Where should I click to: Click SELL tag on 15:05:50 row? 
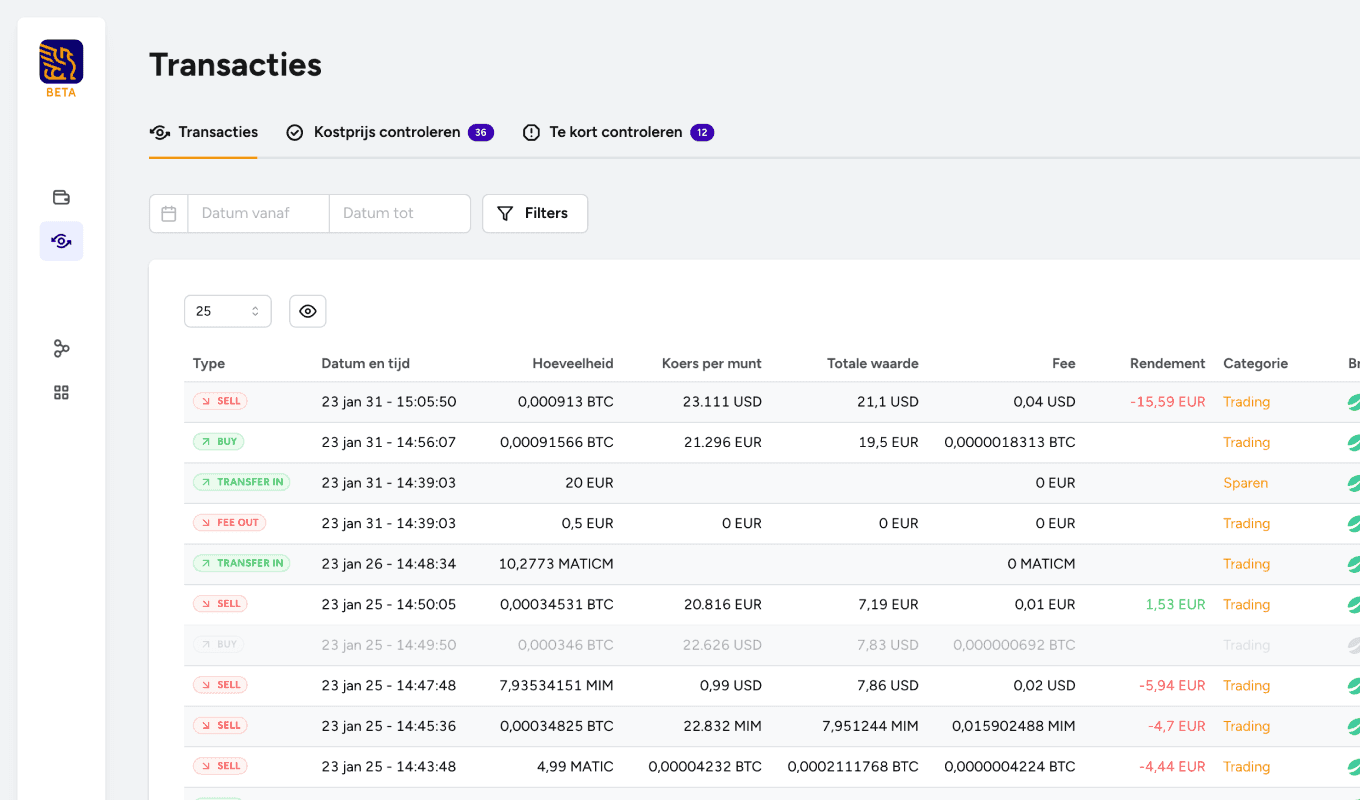[220, 401]
